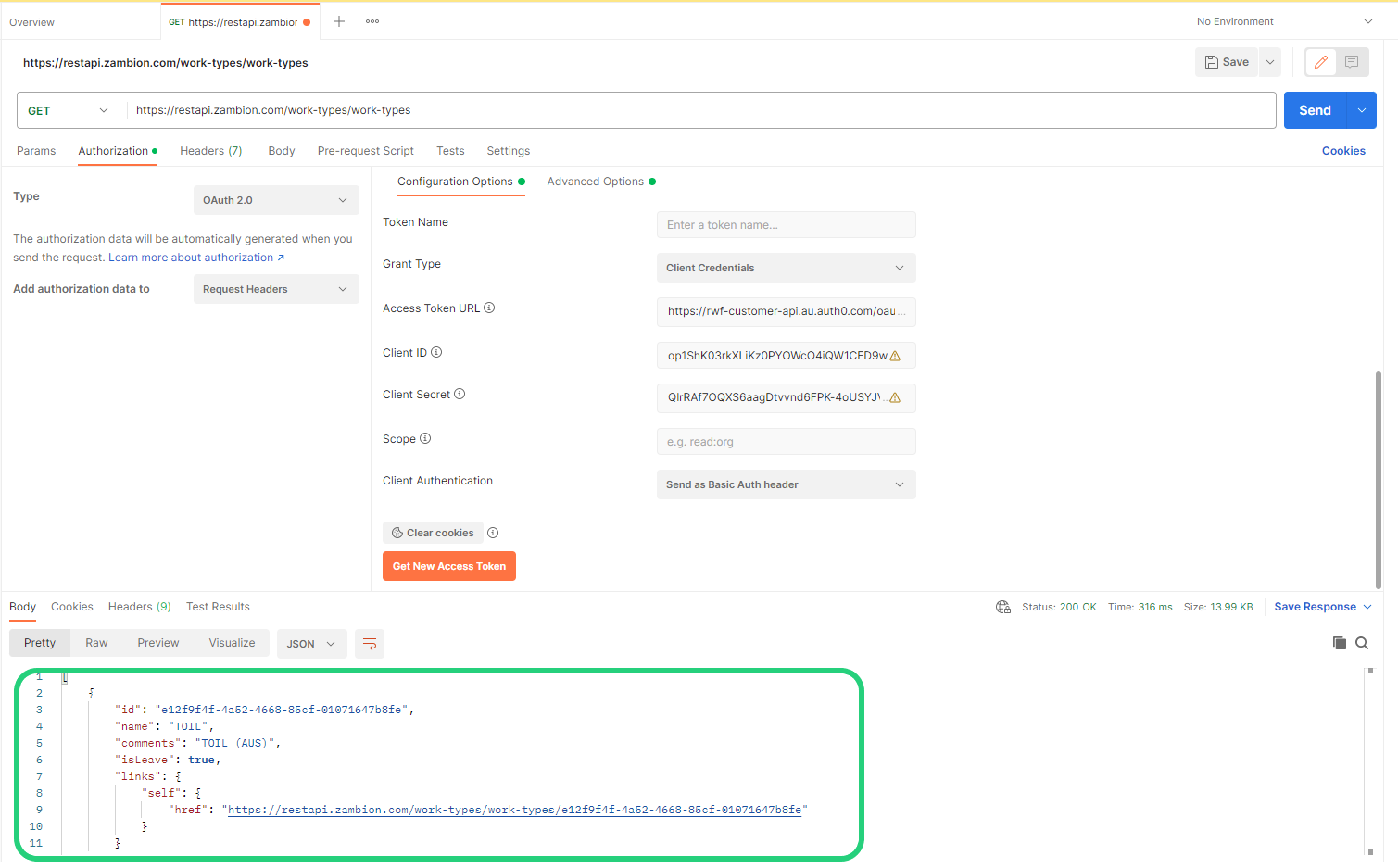The image size is (1398, 868).
Task: Open the Settings tab
Action: point(509,151)
